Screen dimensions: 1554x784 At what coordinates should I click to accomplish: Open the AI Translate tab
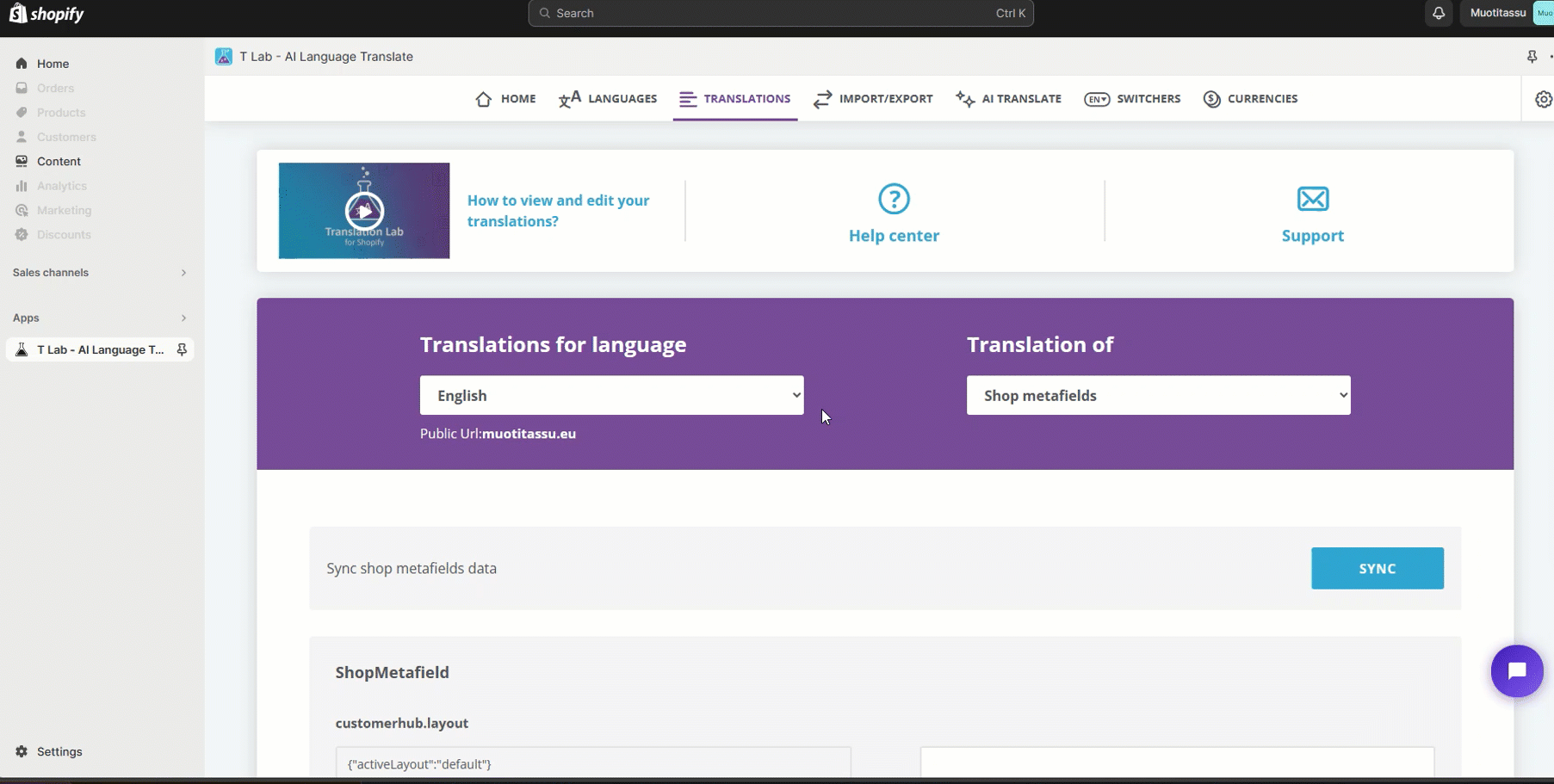(1008, 99)
